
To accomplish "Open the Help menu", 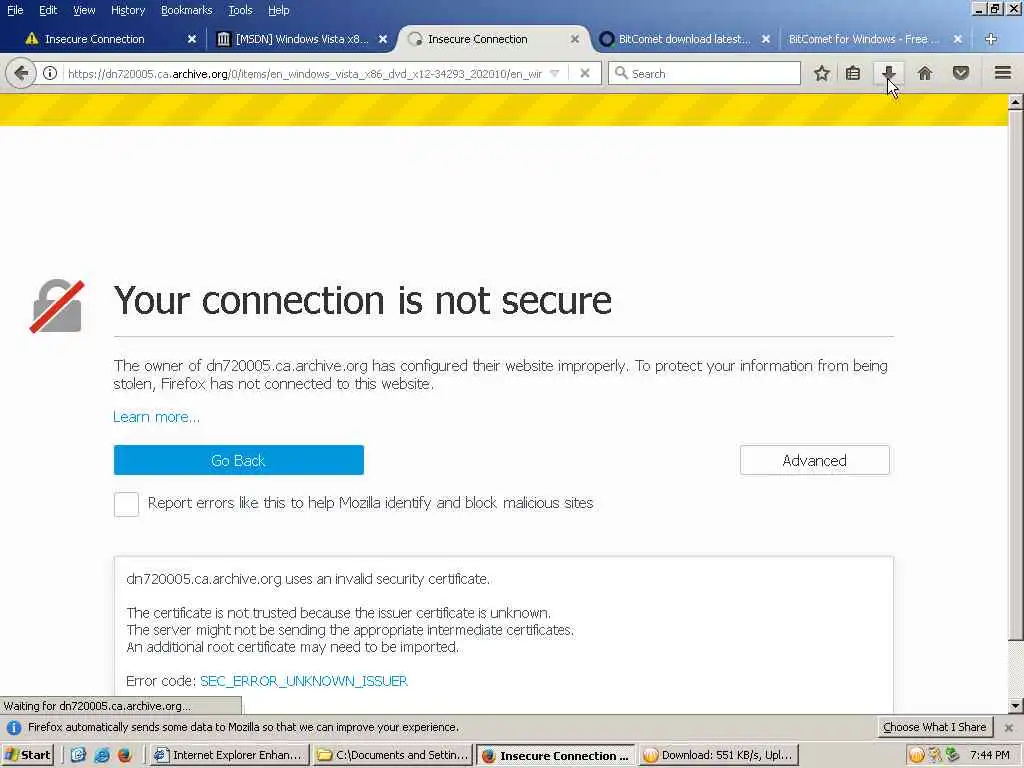I will [279, 10].
